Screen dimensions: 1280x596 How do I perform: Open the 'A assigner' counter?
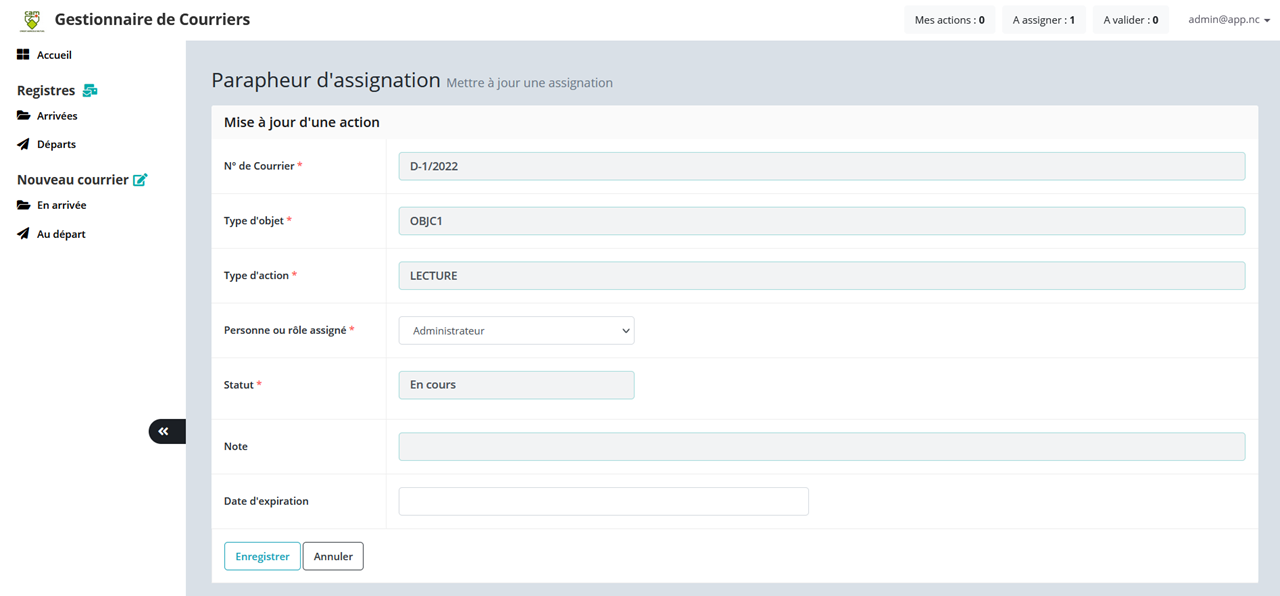(x=1043, y=20)
